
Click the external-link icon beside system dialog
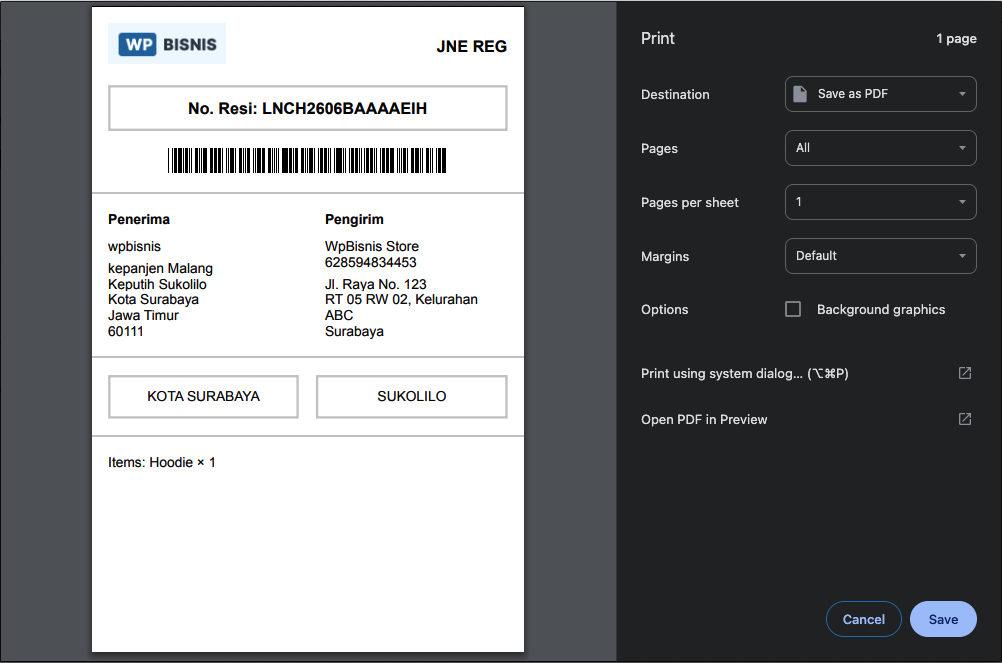point(965,373)
